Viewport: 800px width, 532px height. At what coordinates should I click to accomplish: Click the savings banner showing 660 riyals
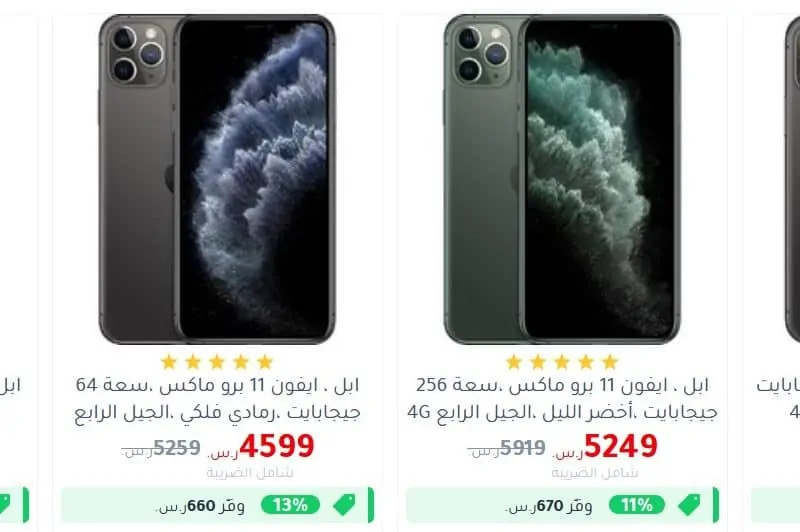tap(217, 505)
